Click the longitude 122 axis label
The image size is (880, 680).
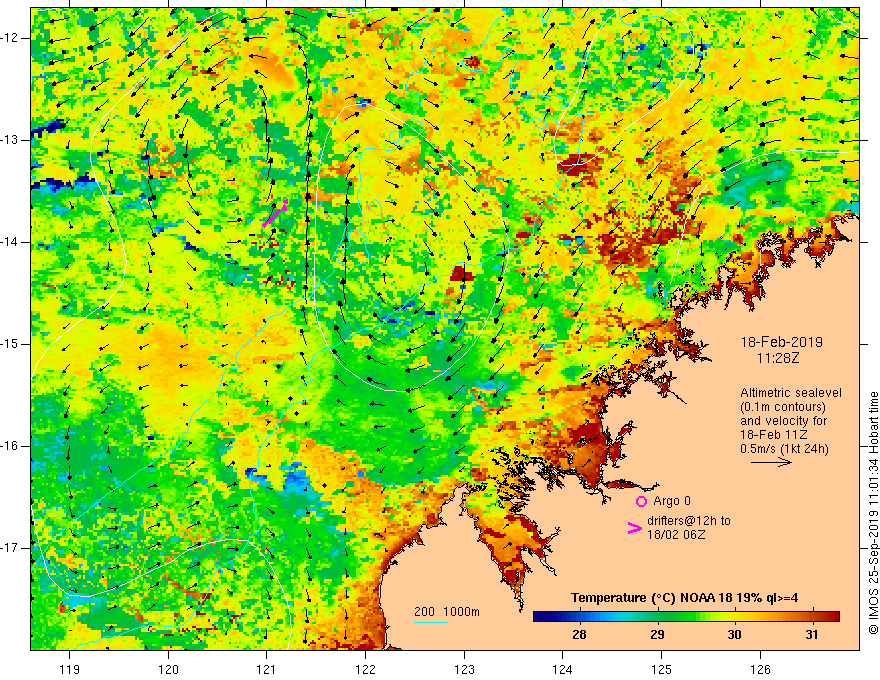[x=365, y=669]
